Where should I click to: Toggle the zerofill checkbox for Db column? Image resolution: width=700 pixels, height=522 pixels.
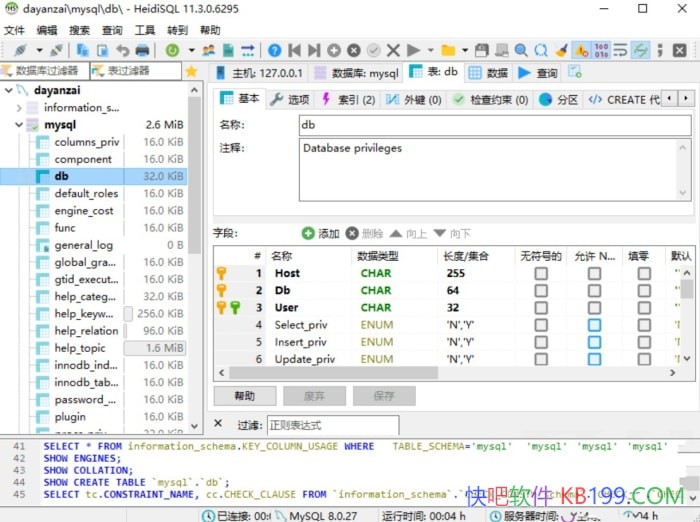644,290
